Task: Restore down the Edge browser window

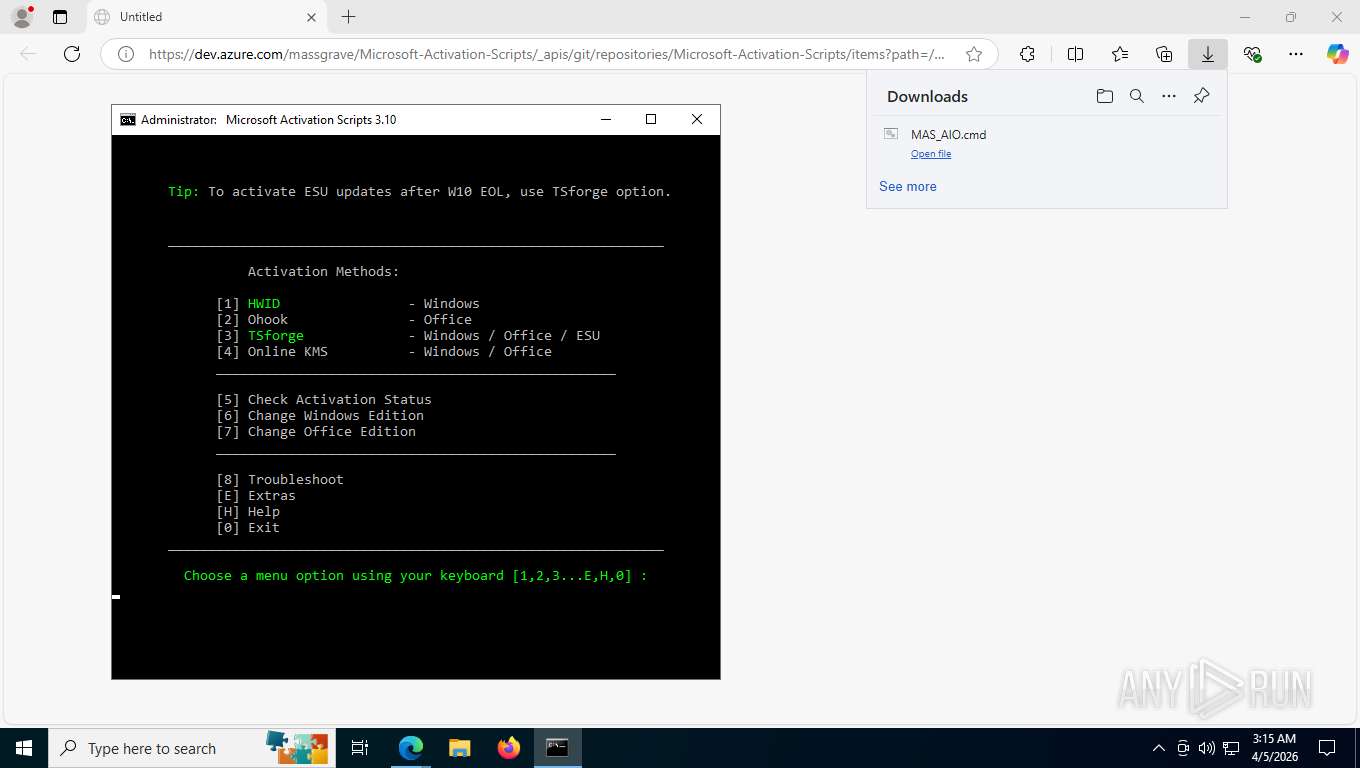Action: 1291,17
